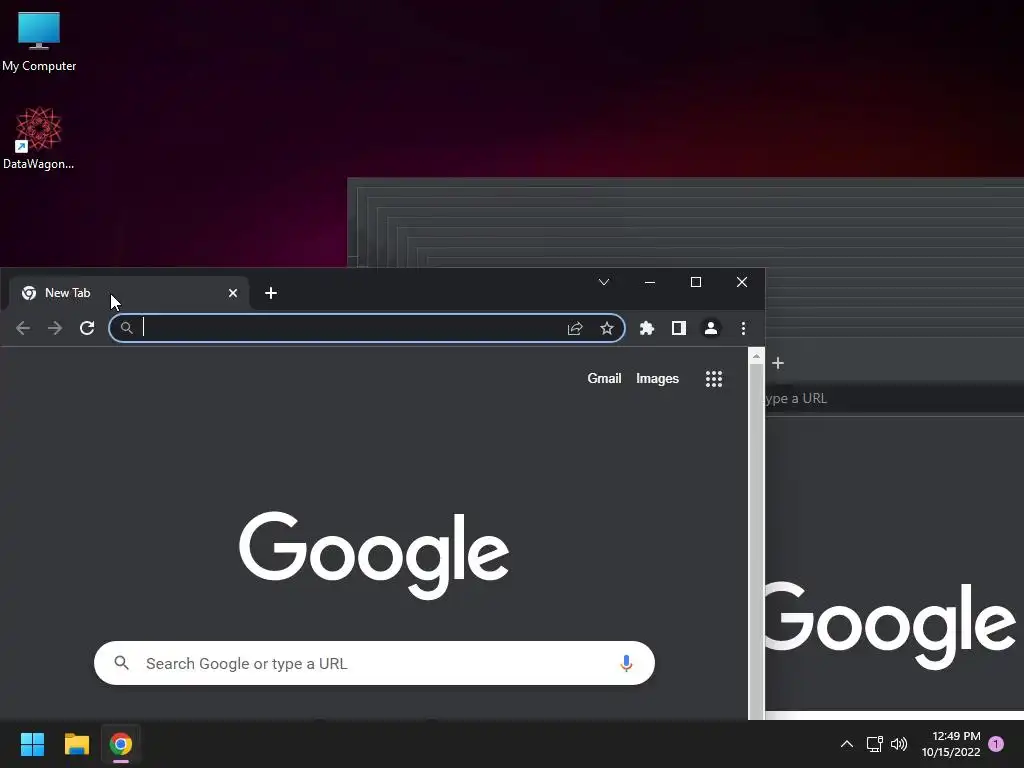Open My Computer desktop icon
The width and height of the screenshot is (1024, 768).
point(39,41)
